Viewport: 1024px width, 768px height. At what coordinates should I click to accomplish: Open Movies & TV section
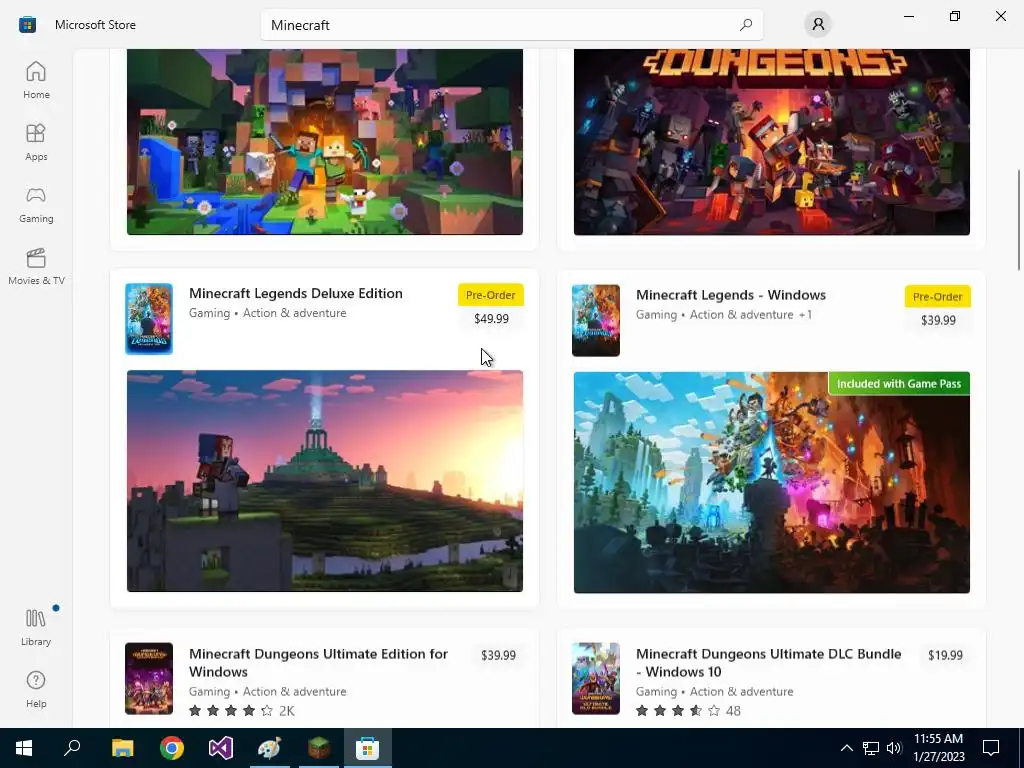coord(36,266)
